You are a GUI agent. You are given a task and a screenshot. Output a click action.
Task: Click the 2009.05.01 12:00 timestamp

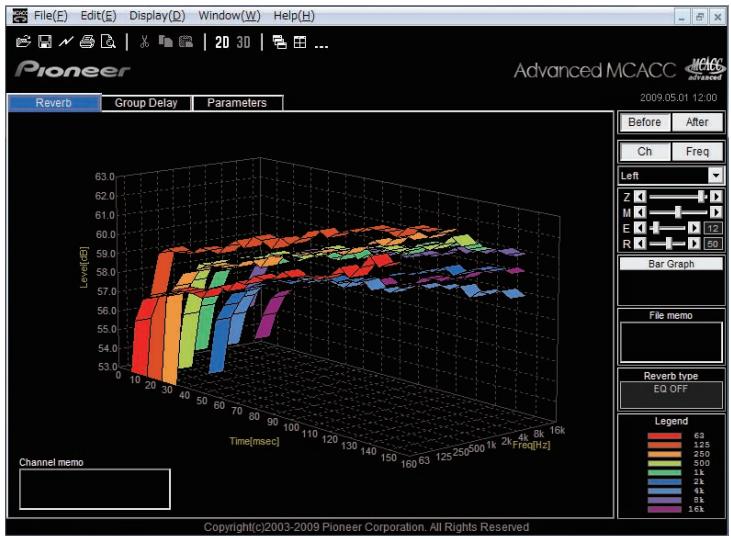pyautogui.click(x=678, y=97)
